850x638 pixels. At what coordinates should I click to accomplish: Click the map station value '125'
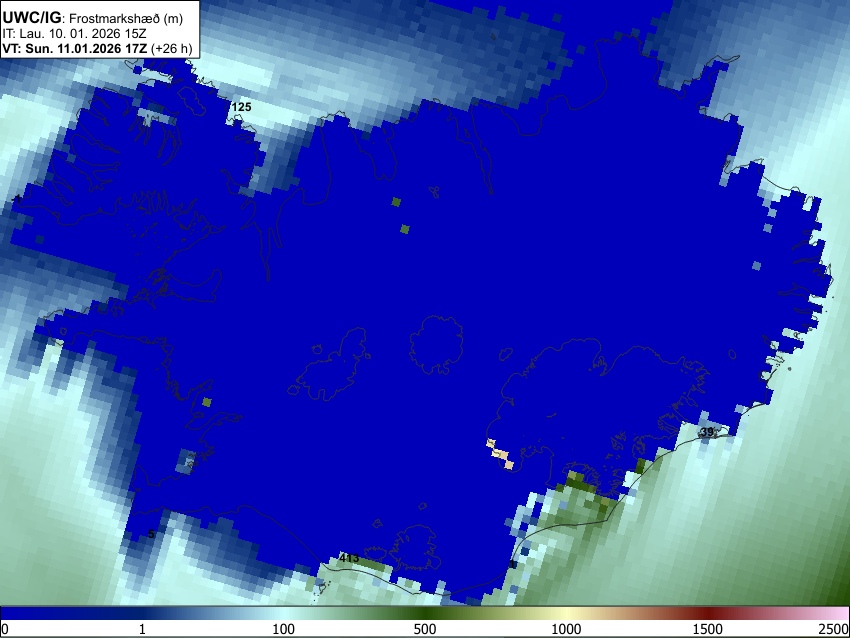click(241, 107)
